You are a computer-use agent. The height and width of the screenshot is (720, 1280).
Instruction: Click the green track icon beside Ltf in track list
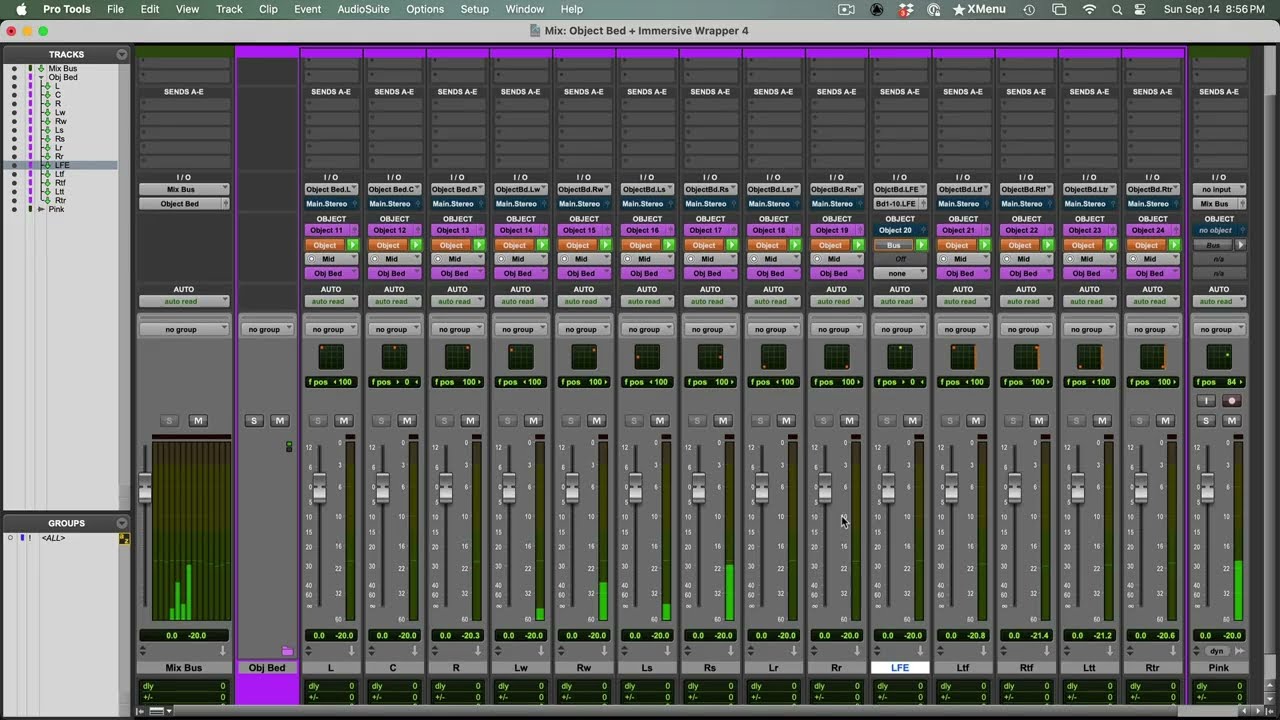(x=47, y=174)
